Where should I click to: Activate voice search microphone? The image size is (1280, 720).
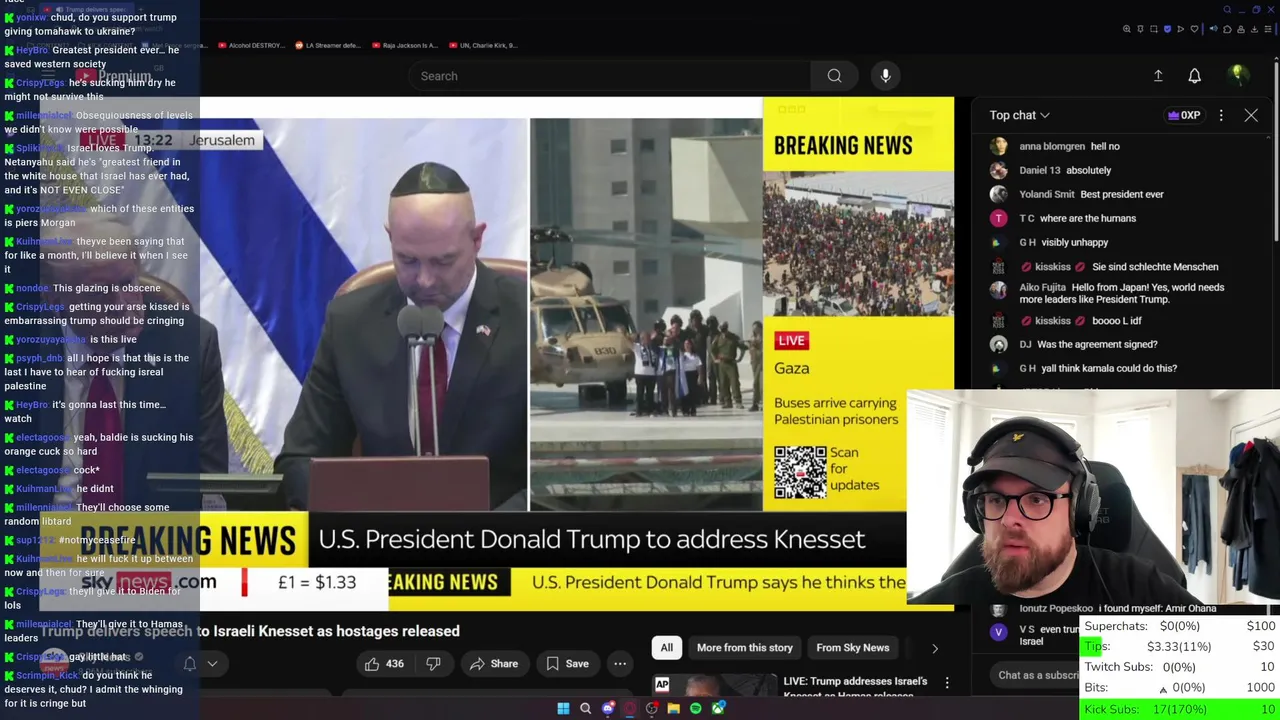pos(885,76)
